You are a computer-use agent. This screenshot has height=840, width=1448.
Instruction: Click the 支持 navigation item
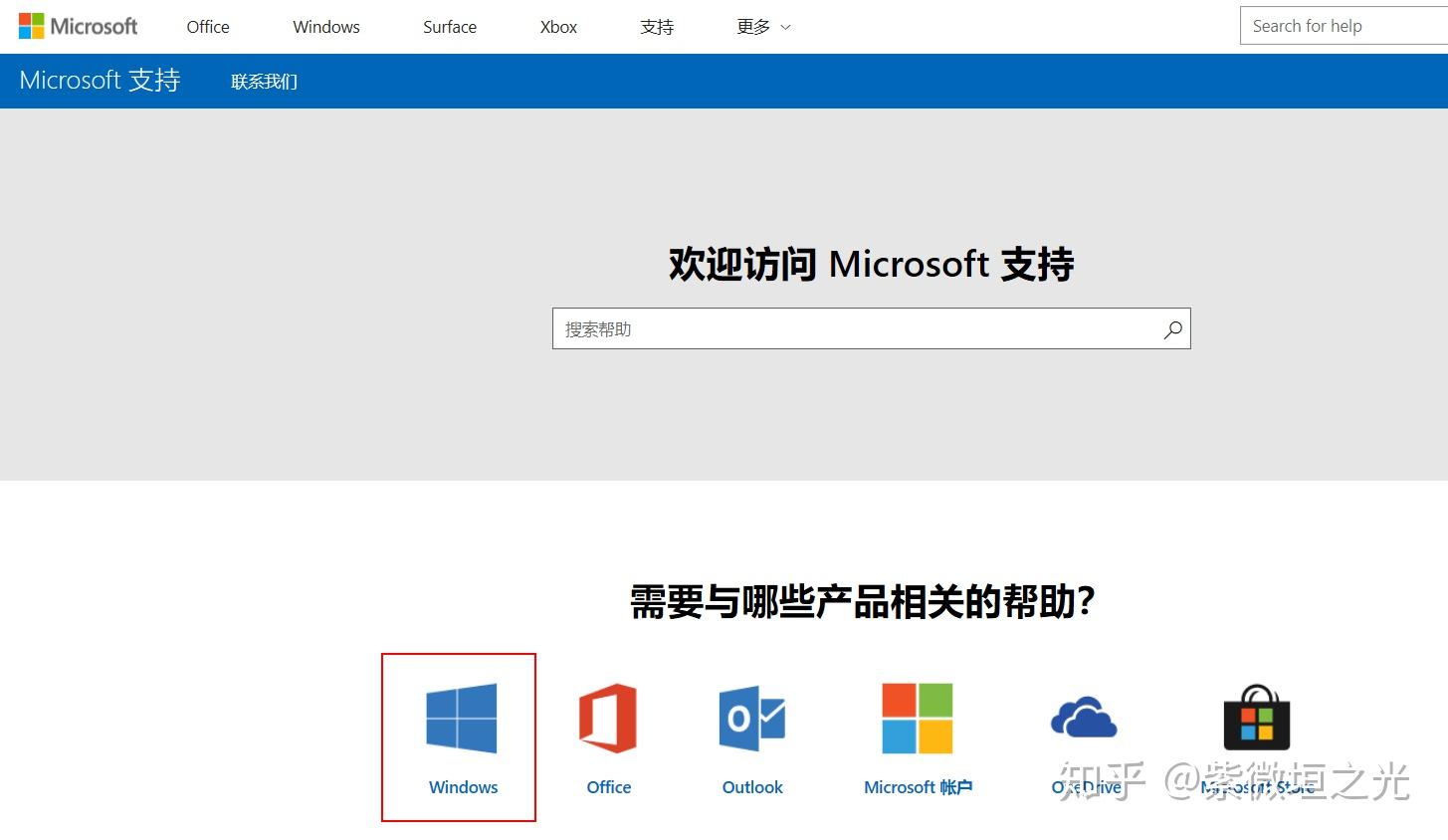pyautogui.click(x=656, y=27)
